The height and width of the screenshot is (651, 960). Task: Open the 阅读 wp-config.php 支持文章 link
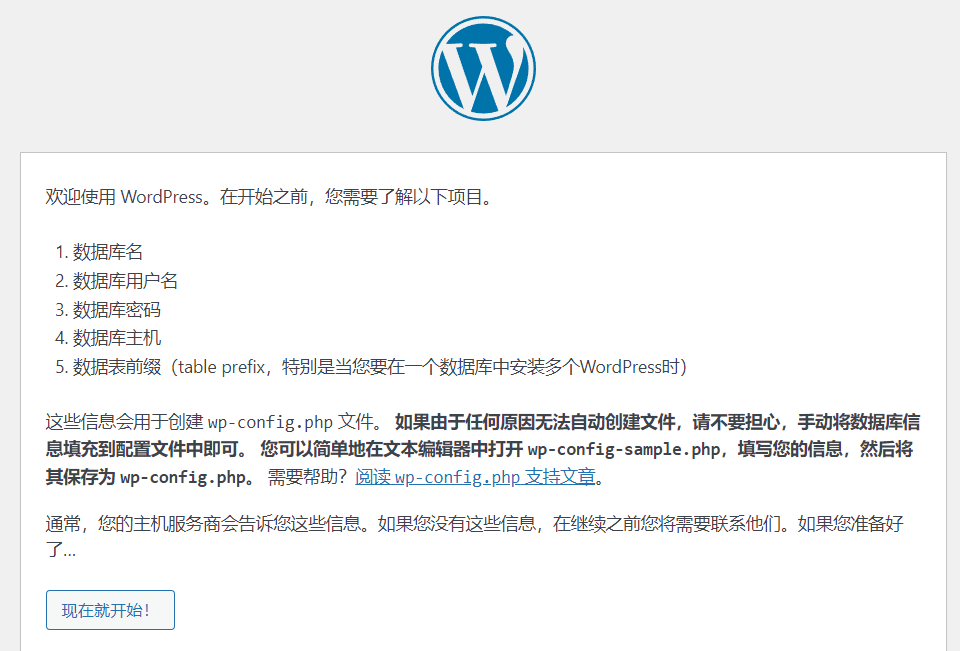click(475, 476)
